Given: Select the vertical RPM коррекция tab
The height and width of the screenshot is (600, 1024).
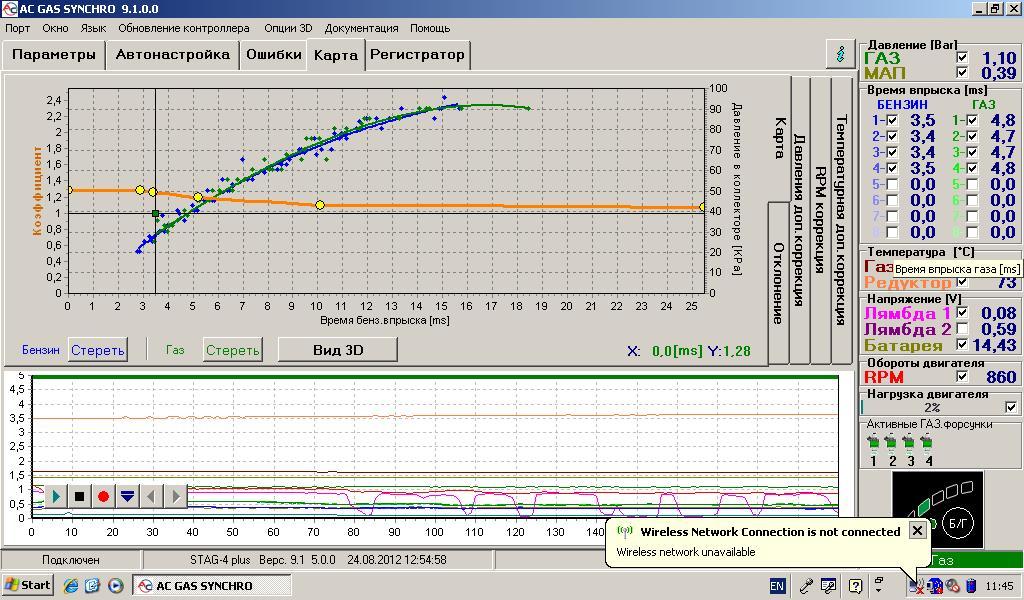Looking at the screenshot, I should [x=820, y=219].
